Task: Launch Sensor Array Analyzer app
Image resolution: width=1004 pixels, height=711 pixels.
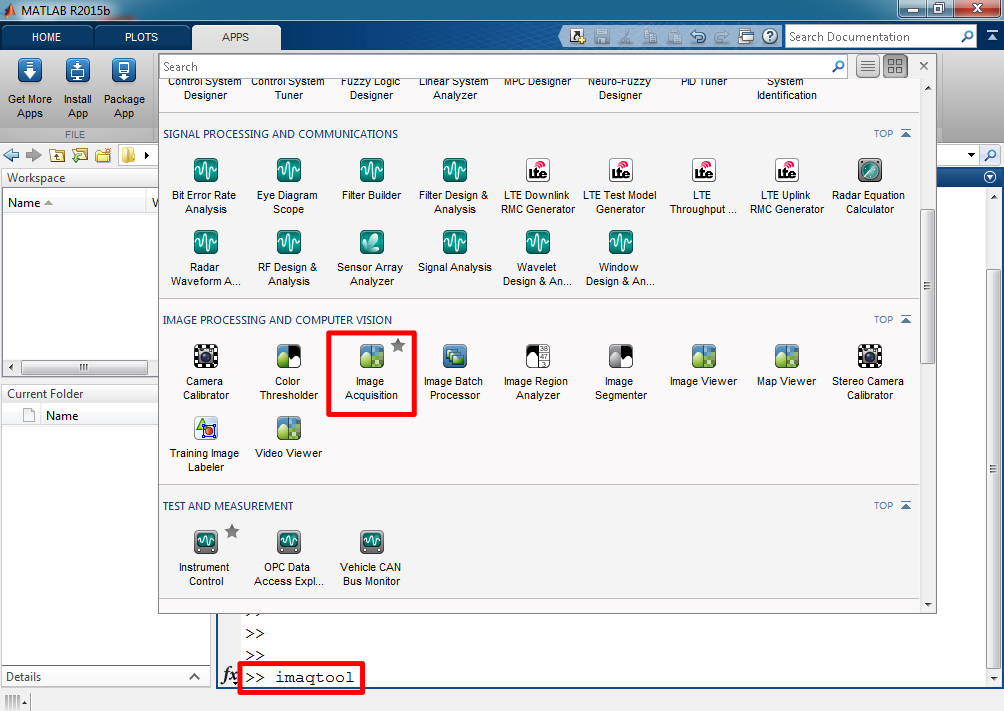Action: coord(371,258)
